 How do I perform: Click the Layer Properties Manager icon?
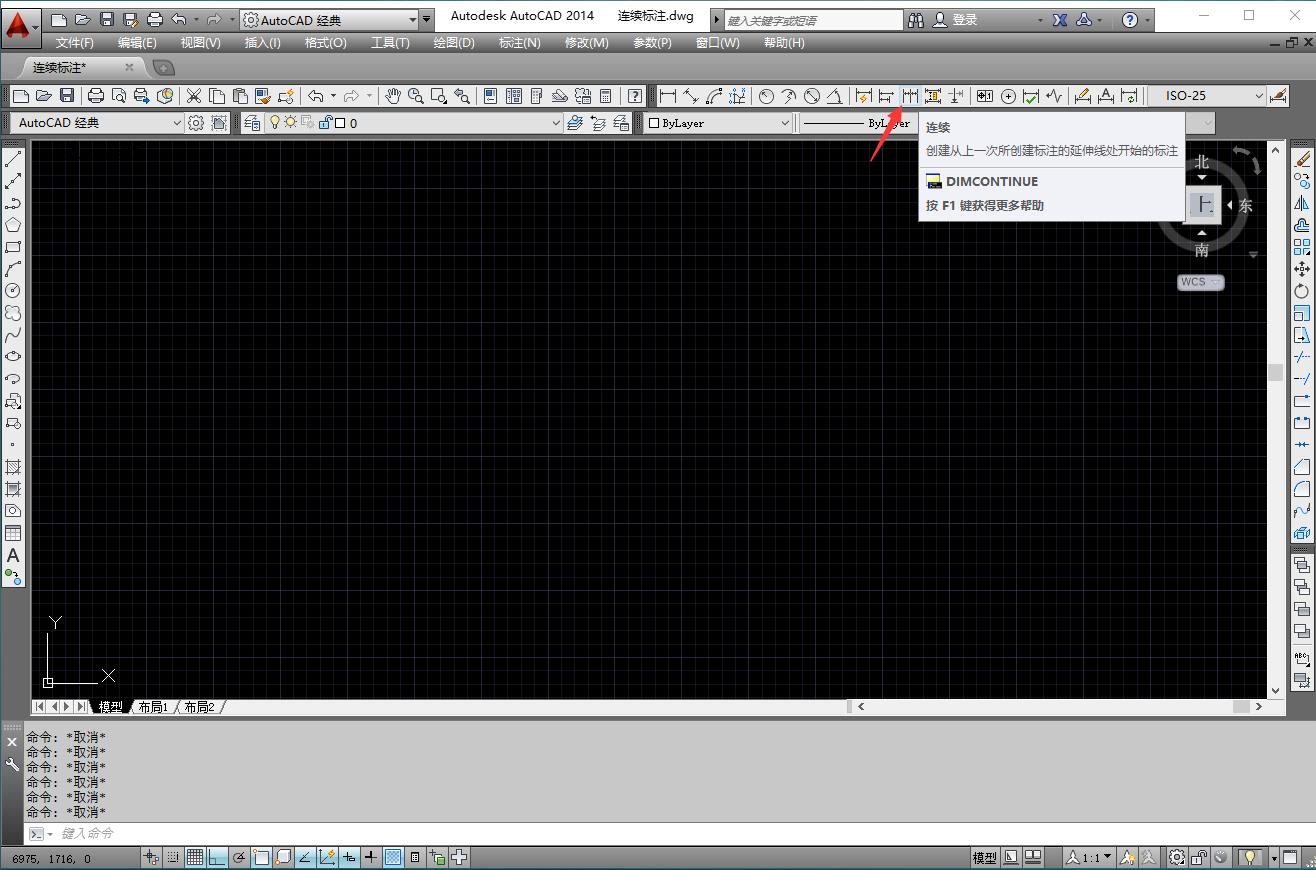coord(252,122)
